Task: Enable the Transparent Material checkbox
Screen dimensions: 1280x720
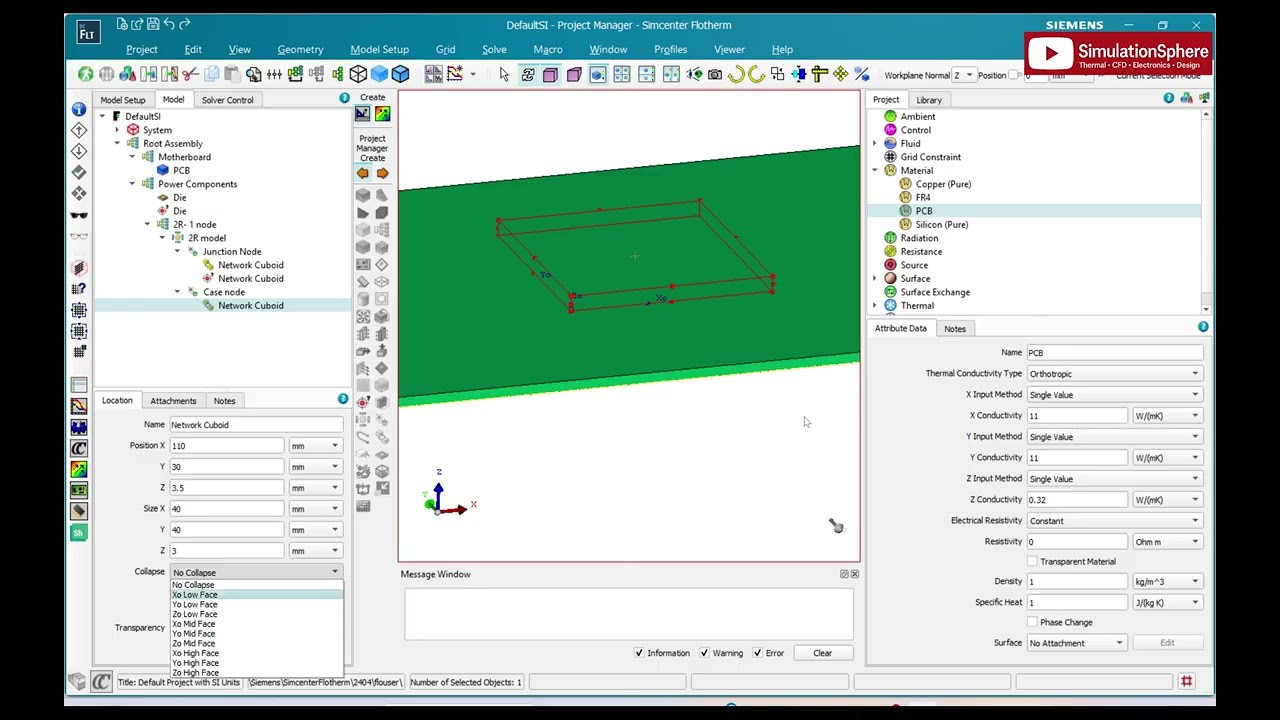Action: pyautogui.click(x=1032, y=562)
